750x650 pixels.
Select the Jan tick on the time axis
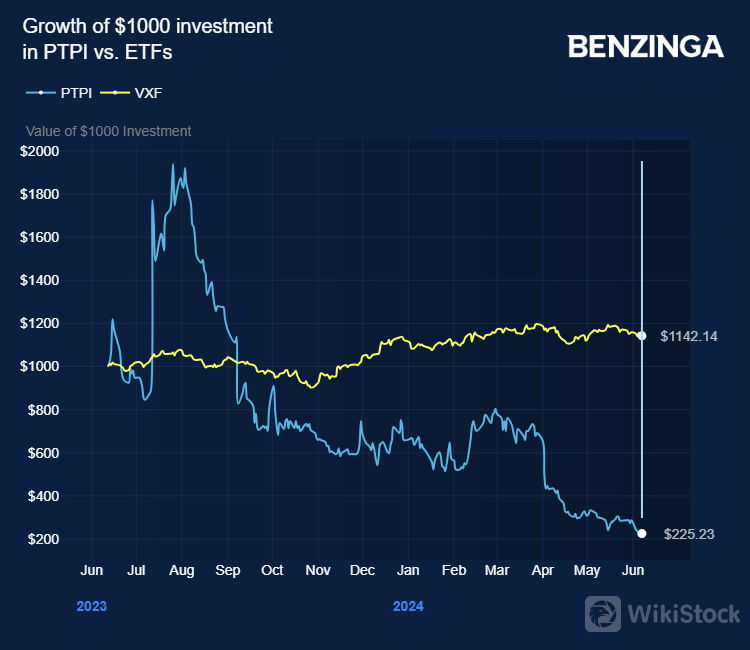[408, 571]
